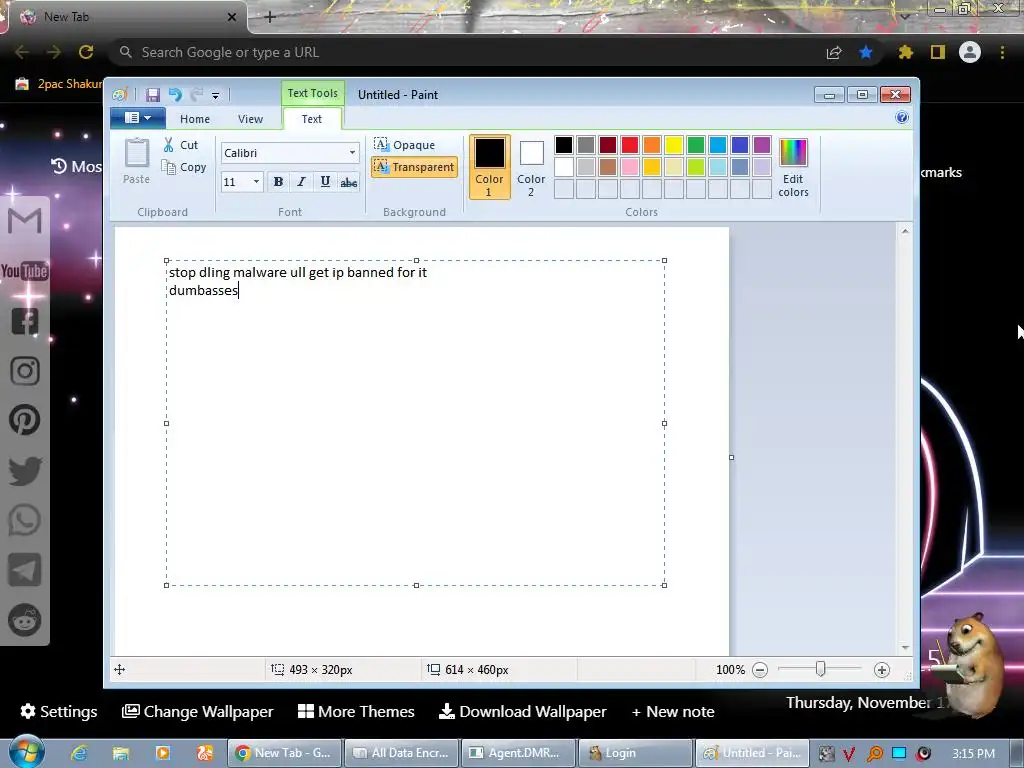Toggle Italic text formatting
1024x768 pixels.
(x=301, y=182)
